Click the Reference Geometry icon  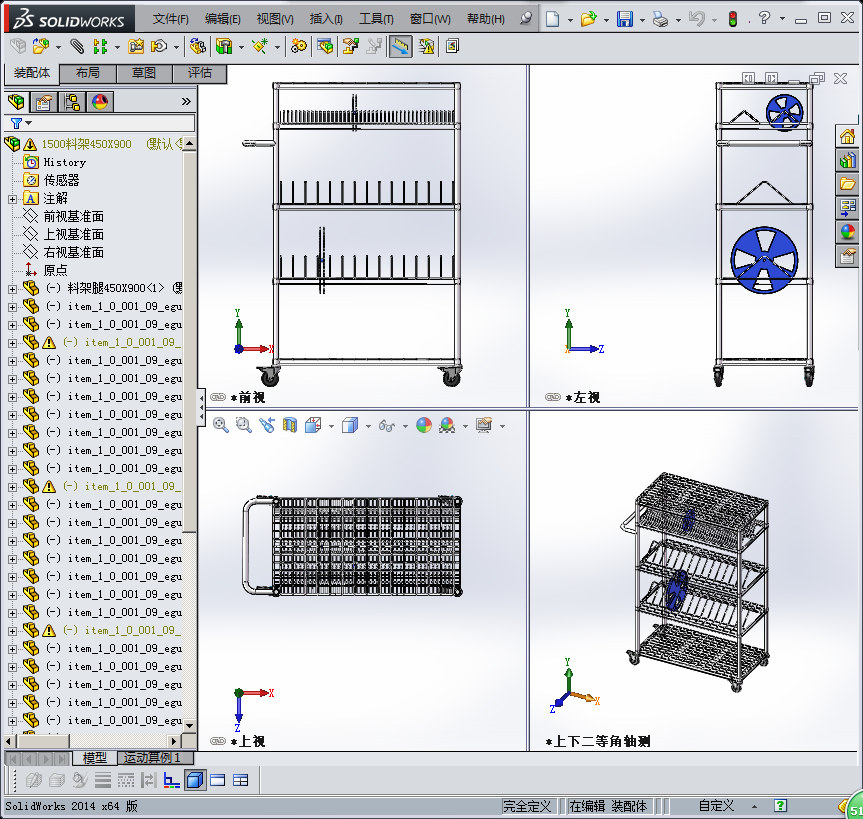pyautogui.click(x=260, y=46)
